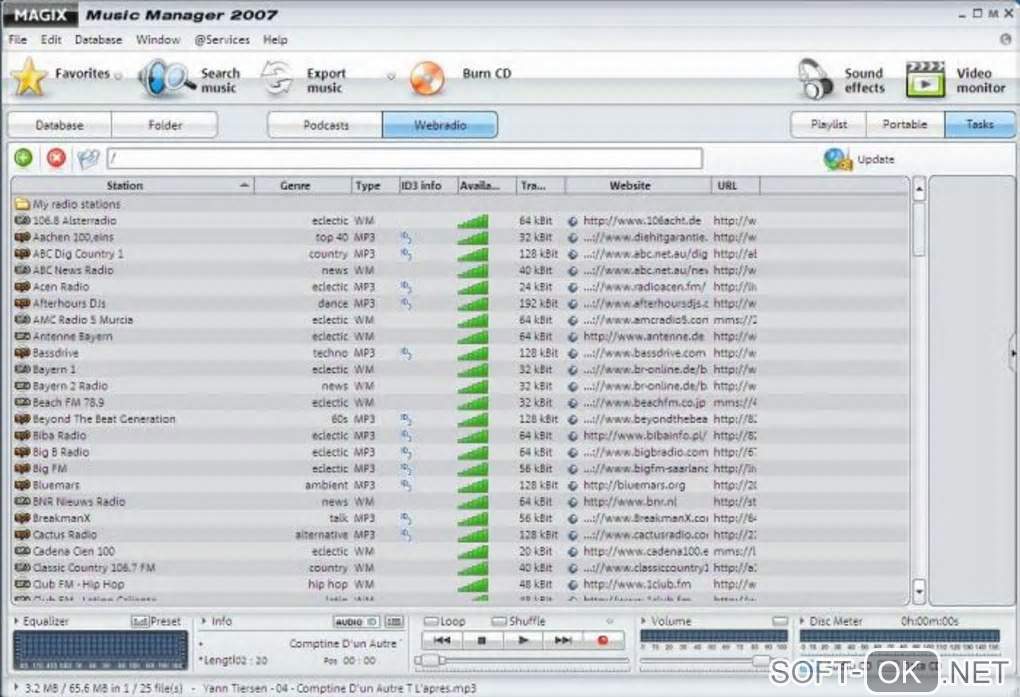
Task: Click the equalizer bands display
Action: [x=100, y=650]
